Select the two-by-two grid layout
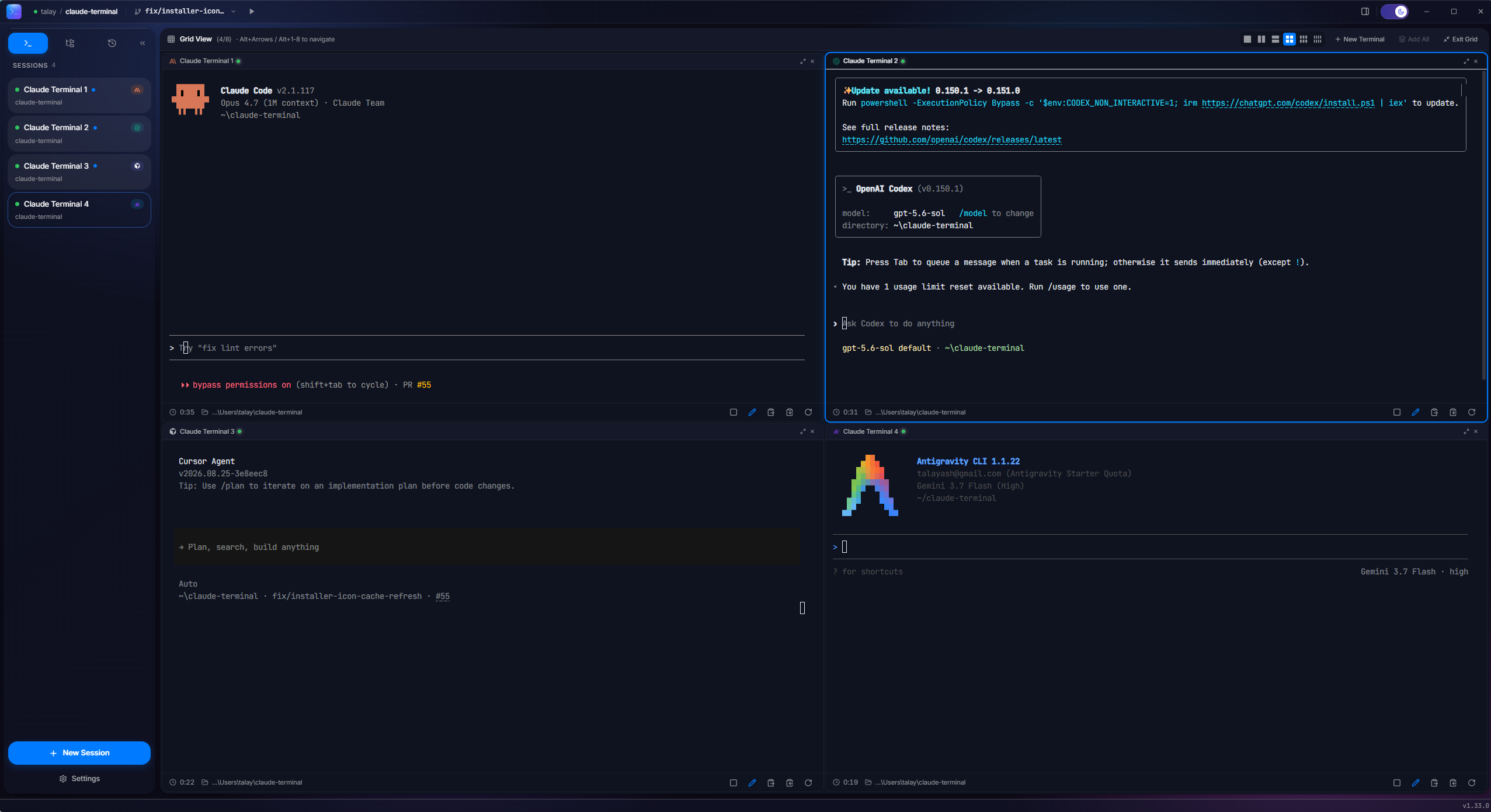The image size is (1491, 812). coord(1290,39)
